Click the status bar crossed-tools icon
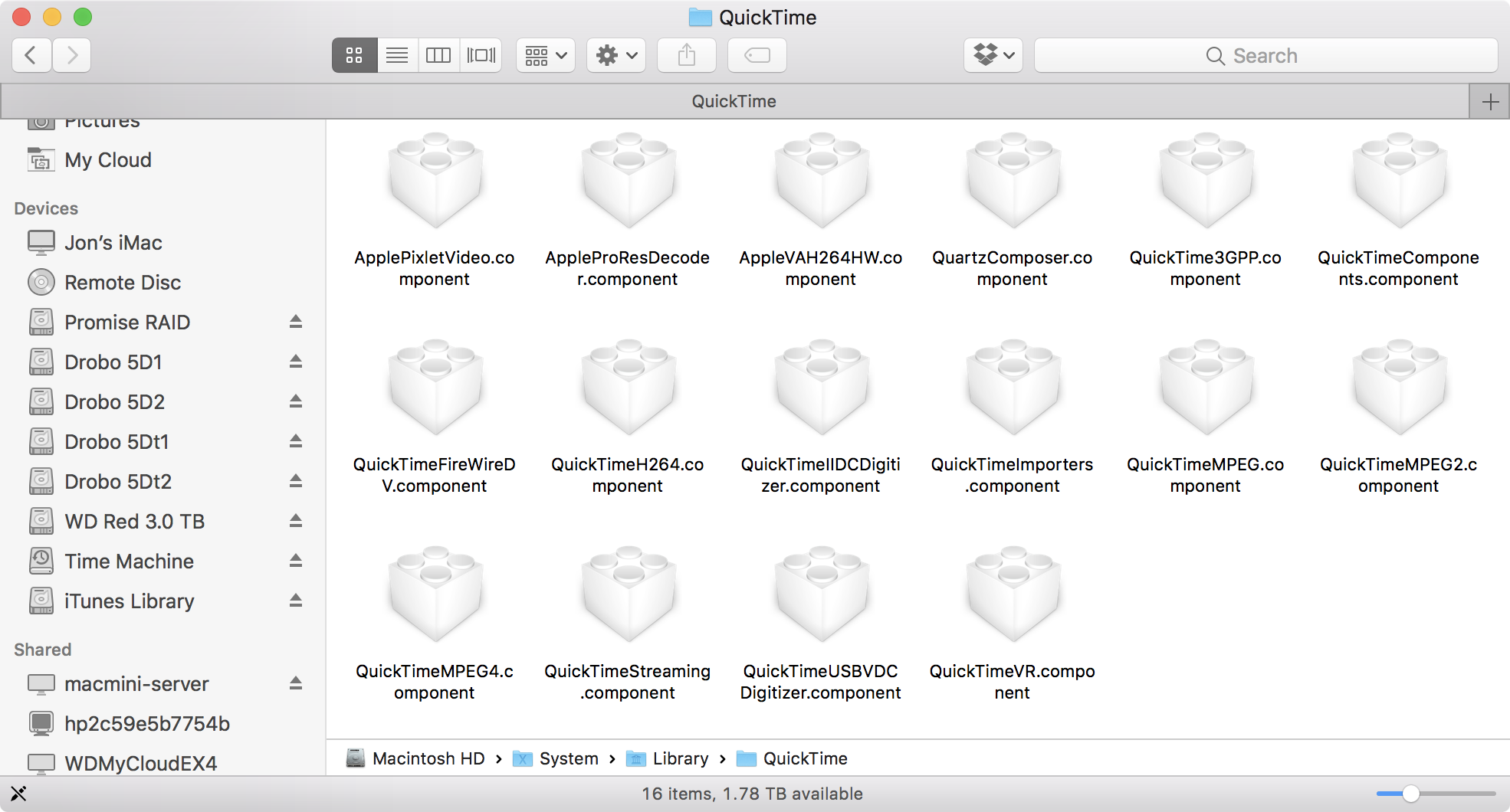1510x812 pixels. coord(18,794)
